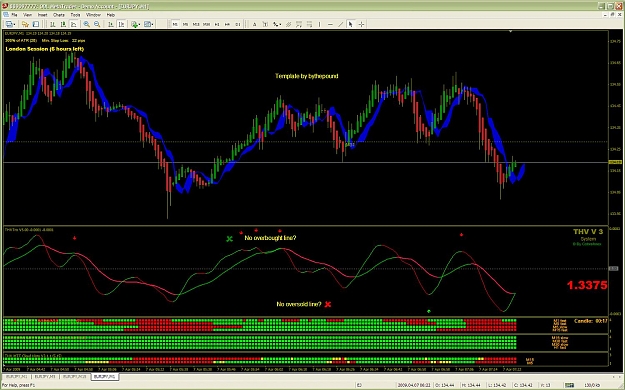Select the H4 timeframe button

(227, 24)
